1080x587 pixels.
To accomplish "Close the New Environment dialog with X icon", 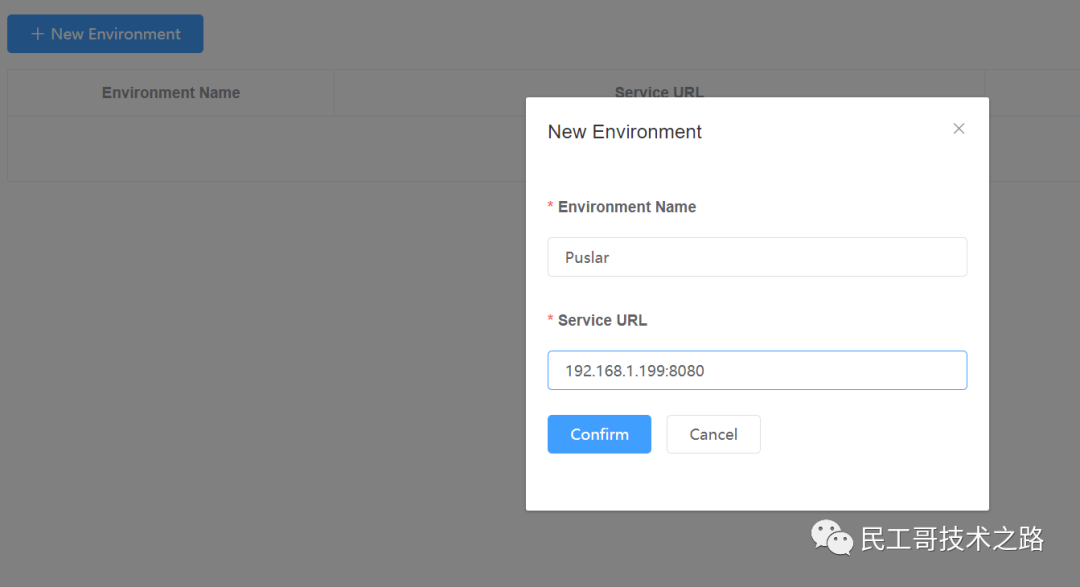I will point(958,129).
